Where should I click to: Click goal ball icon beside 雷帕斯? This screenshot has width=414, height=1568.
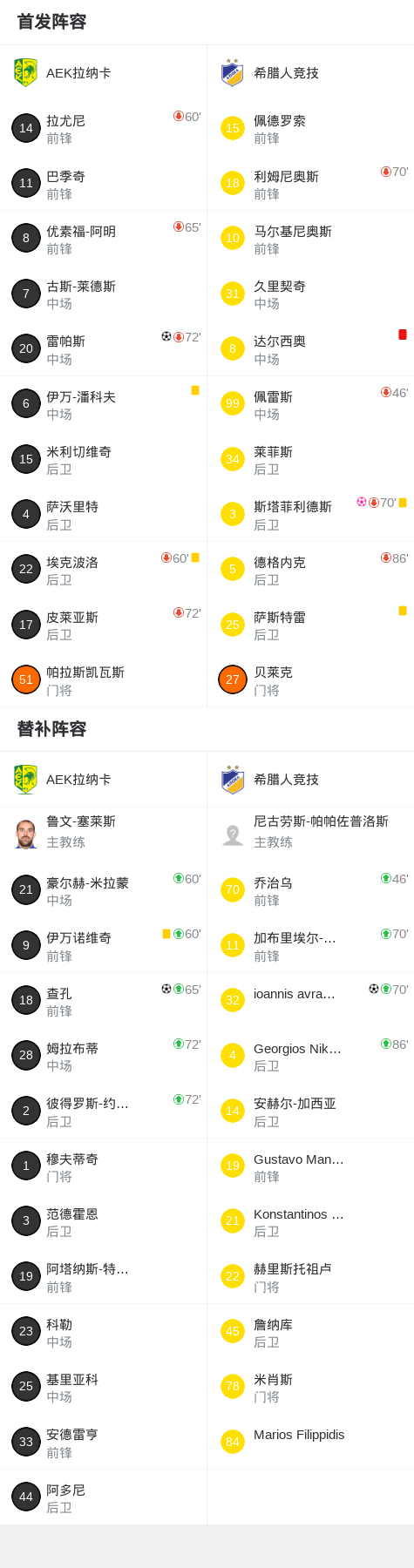pos(166,336)
